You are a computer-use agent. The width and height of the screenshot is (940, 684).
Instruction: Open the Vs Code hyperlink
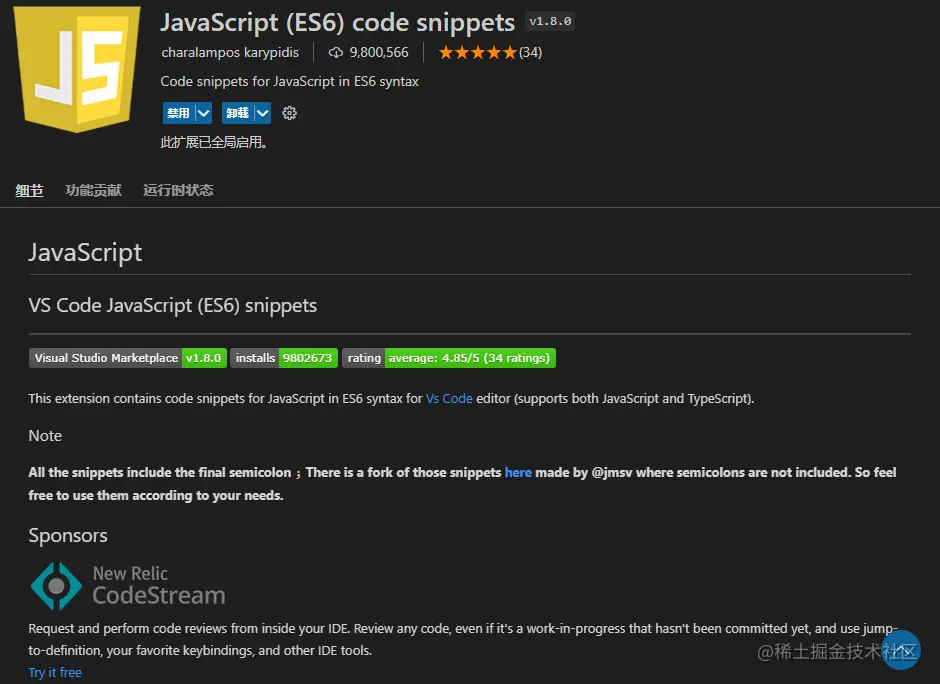pos(449,398)
